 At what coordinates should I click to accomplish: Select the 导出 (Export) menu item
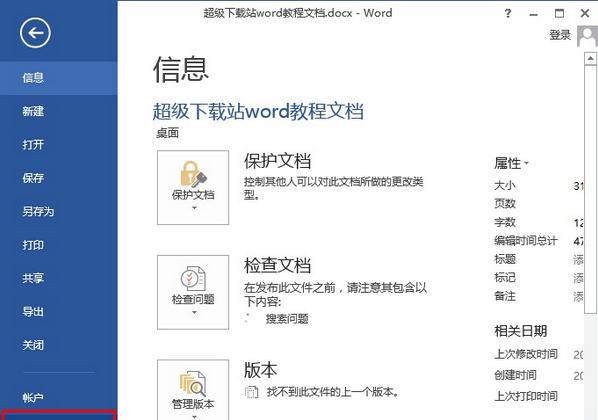click(59, 312)
